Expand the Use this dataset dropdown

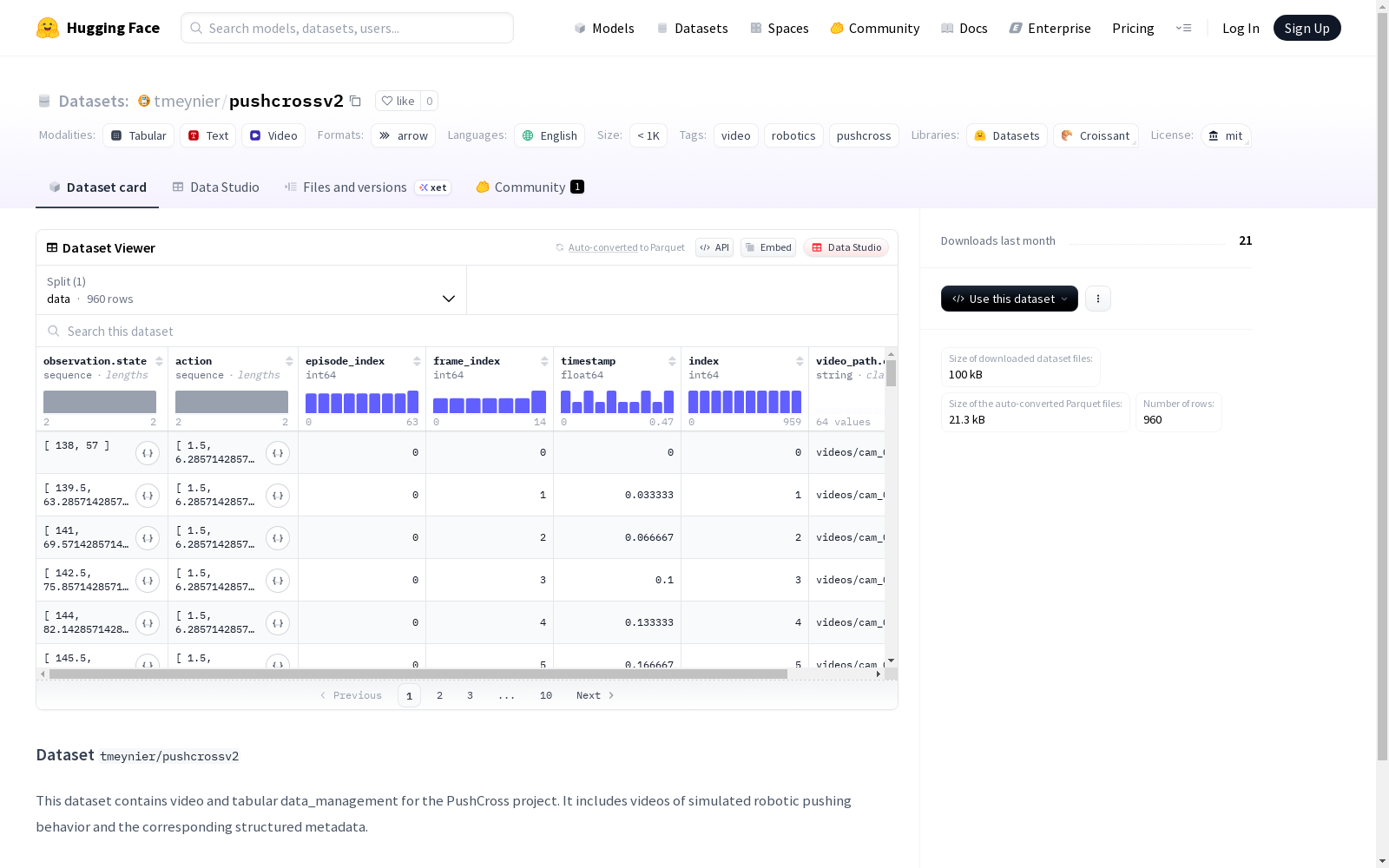[1010, 299]
